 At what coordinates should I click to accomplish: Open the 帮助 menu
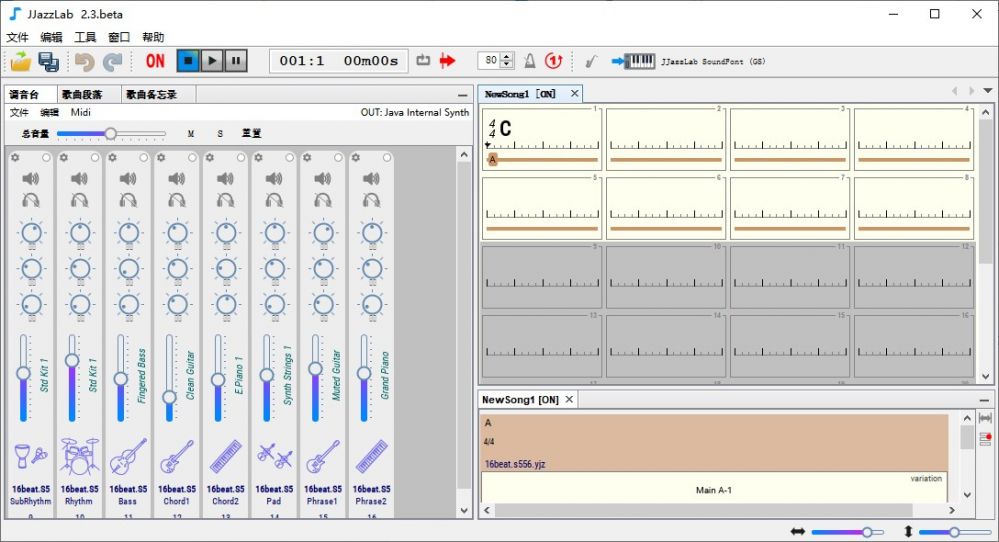[153, 37]
